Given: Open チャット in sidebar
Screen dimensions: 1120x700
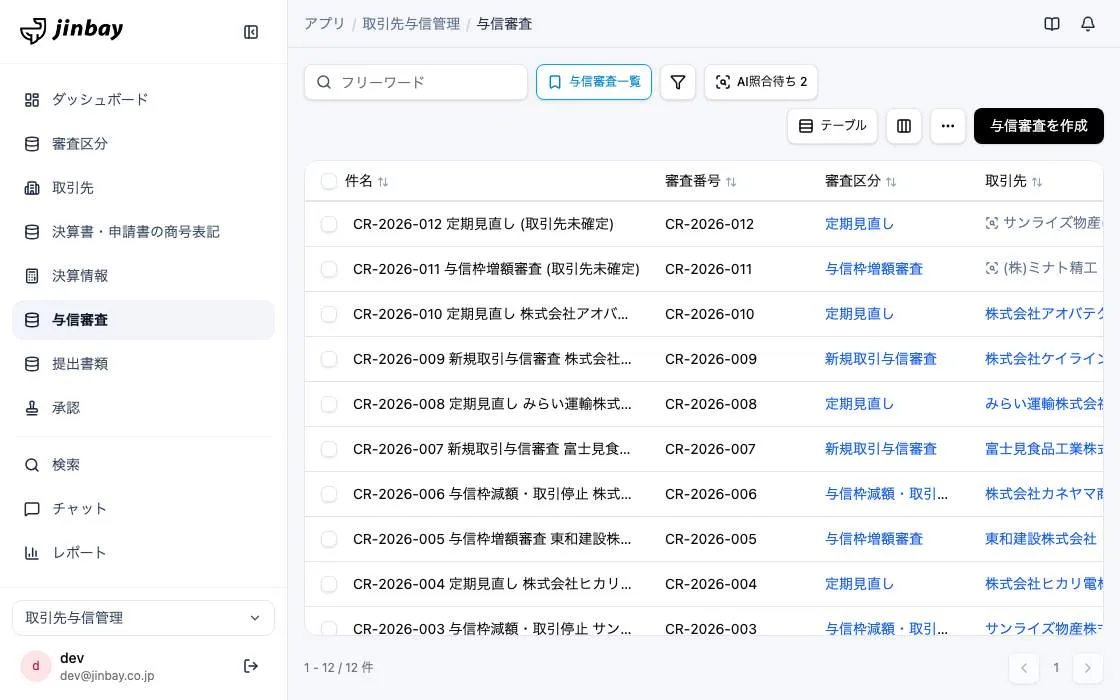Looking at the screenshot, I should coord(143,509).
